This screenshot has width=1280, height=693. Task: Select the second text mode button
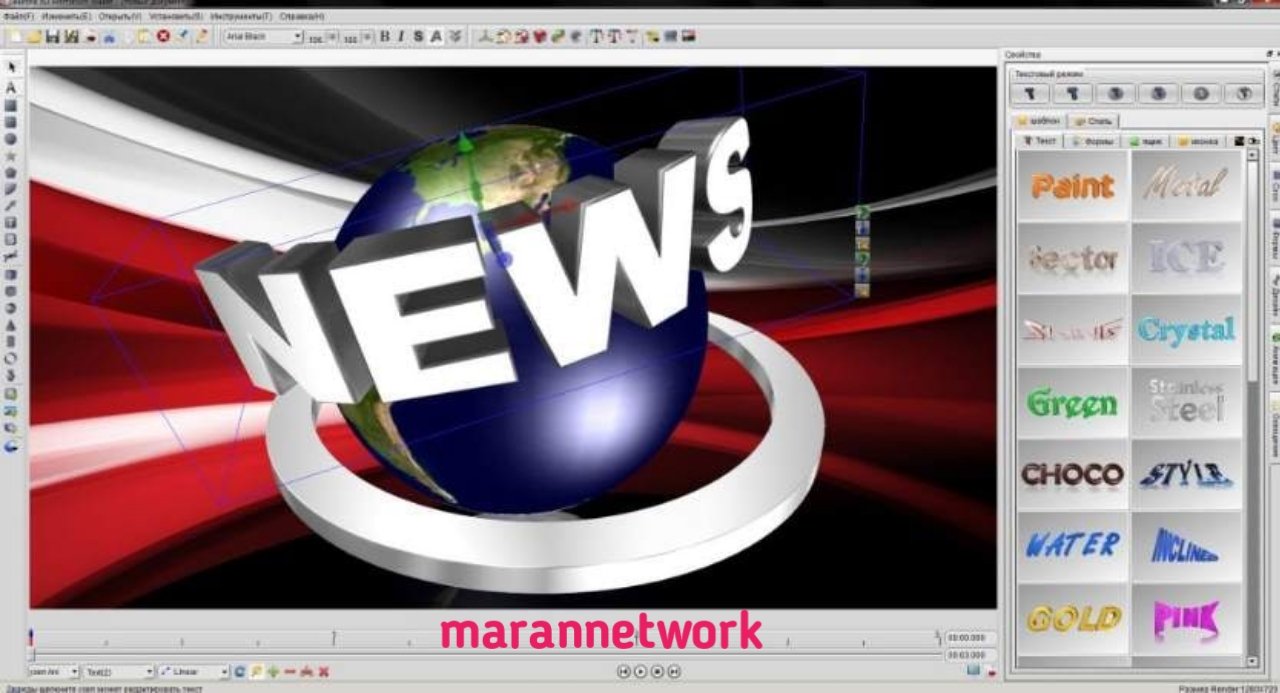click(x=1073, y=93)
